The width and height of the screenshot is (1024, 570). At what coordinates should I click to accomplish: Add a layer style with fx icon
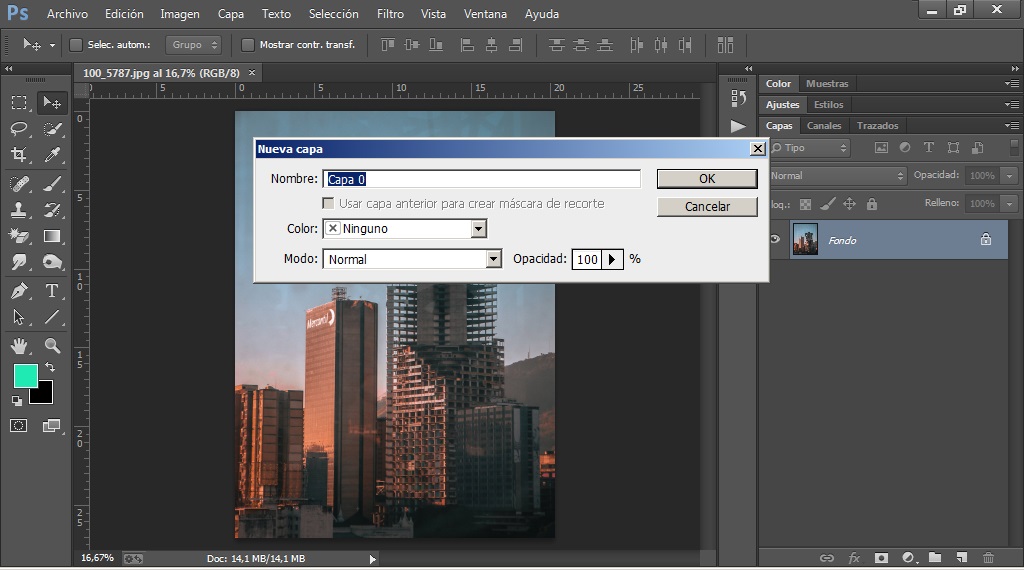click(x=854, y=558)
